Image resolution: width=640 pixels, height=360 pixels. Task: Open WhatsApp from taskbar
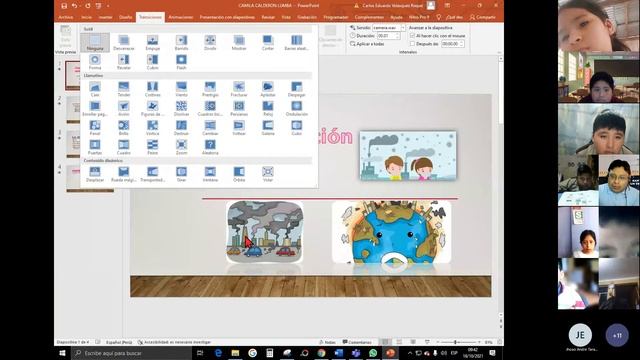(x=373, y=353)
